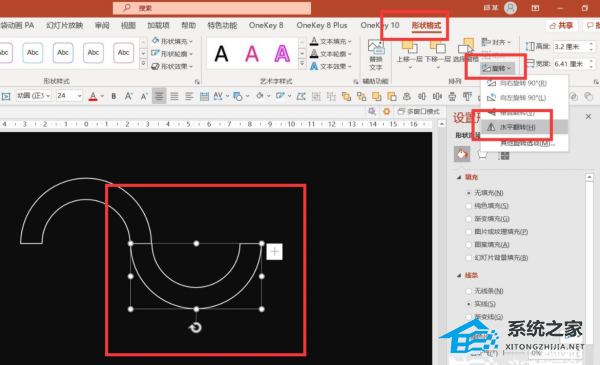Click the left align text icon
Image resolution: width=600 pixels, height=365 pixels.
click(x=189, y=96)
